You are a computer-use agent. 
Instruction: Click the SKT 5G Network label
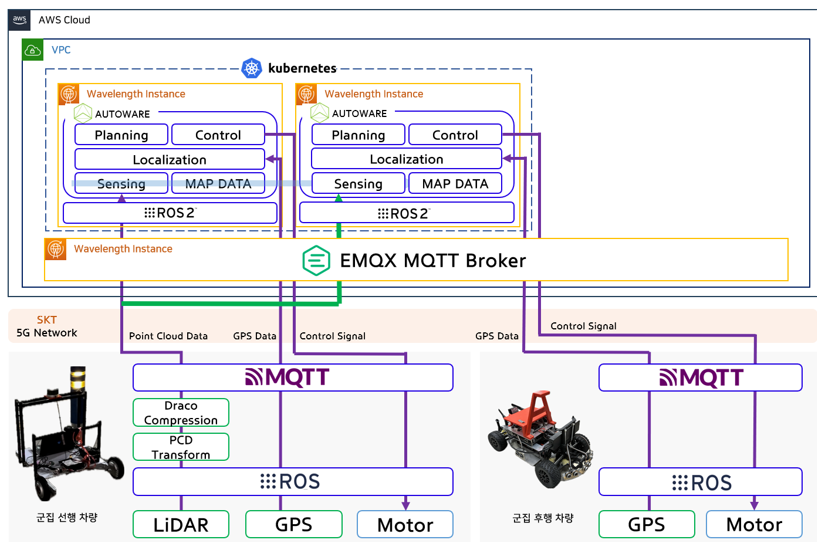pos(46,327)
